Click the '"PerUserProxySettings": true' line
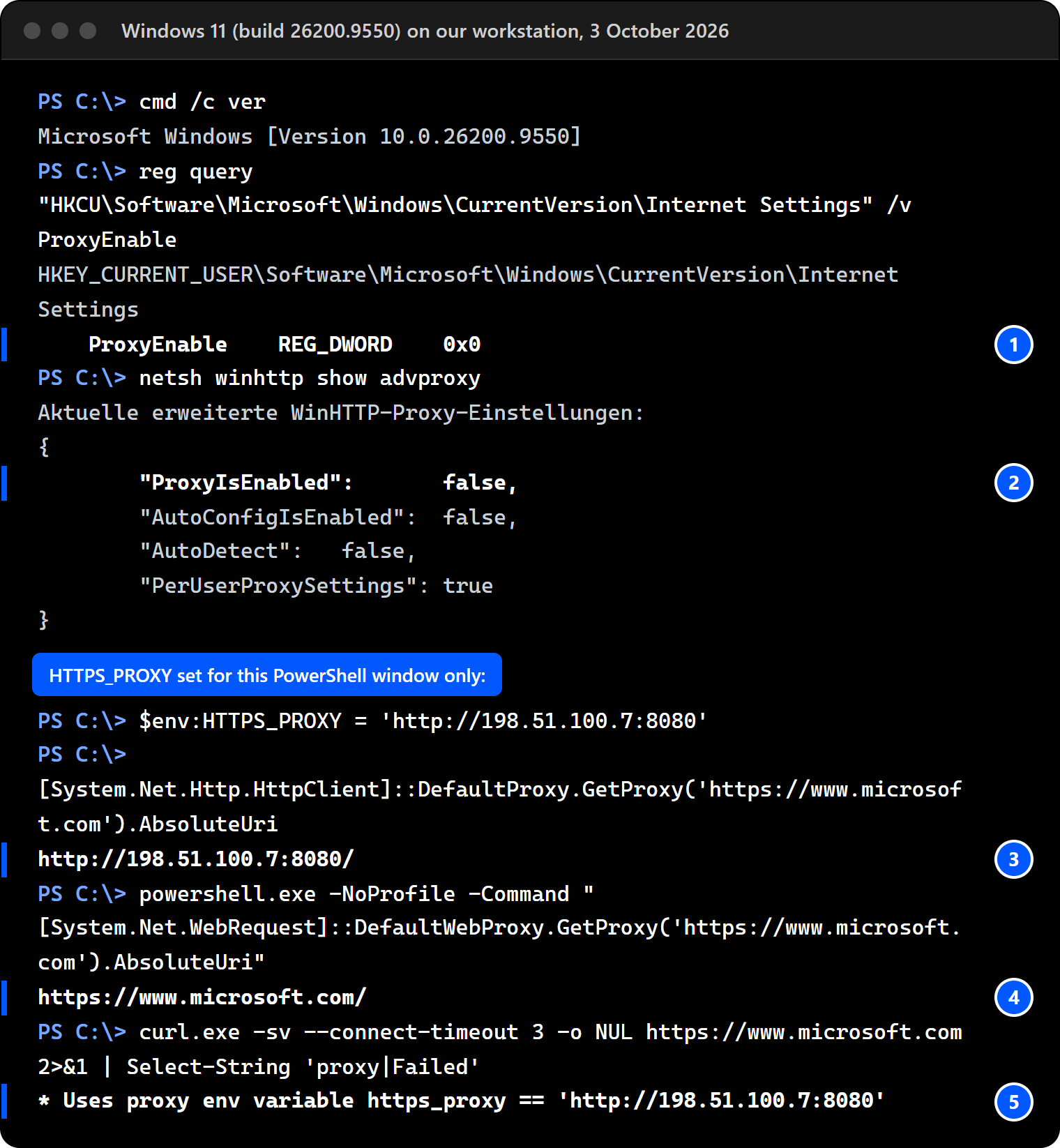 pyautogui.click(x=316, y=586)
